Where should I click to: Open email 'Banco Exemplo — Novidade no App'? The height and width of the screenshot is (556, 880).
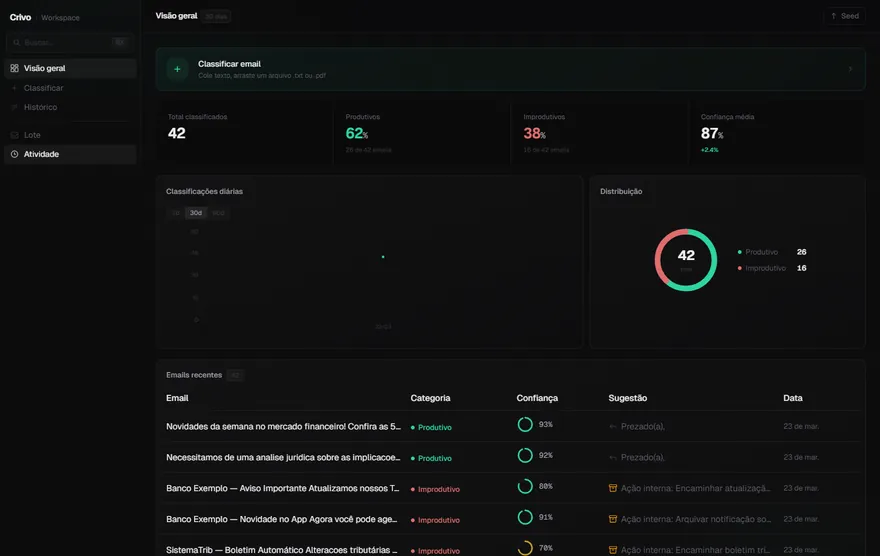pyautogui.click(x=282, y=520)
